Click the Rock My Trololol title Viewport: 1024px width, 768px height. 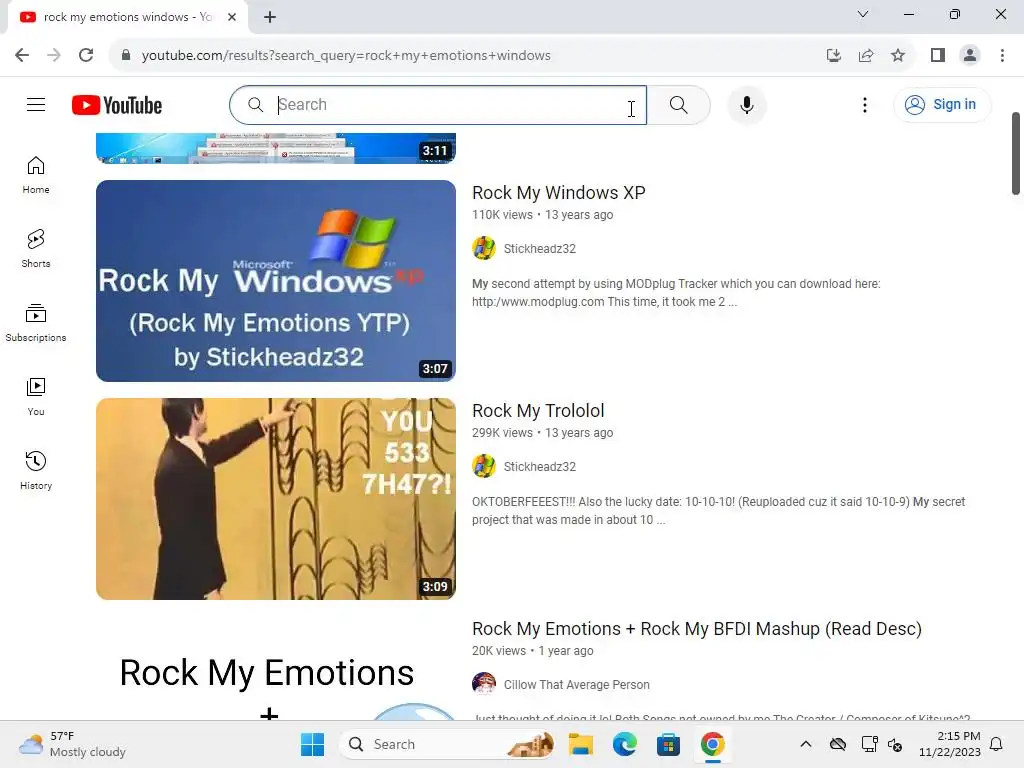pos(538,411)
